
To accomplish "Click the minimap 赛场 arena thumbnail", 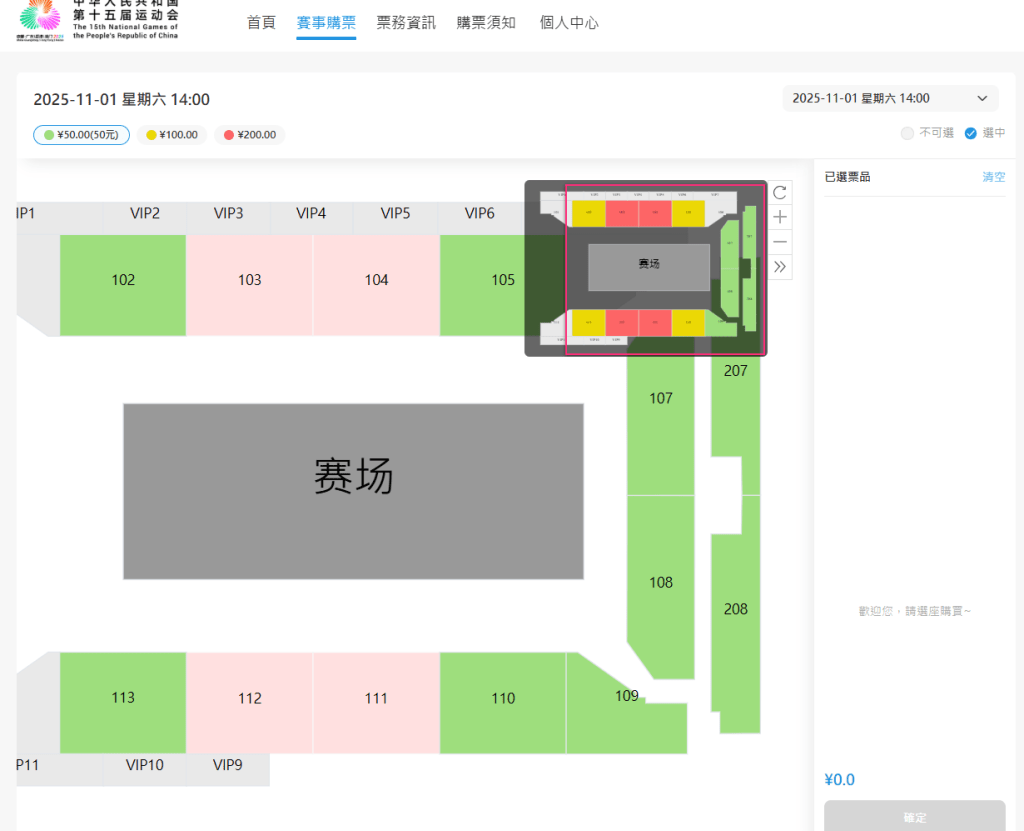I will [648, 267].
